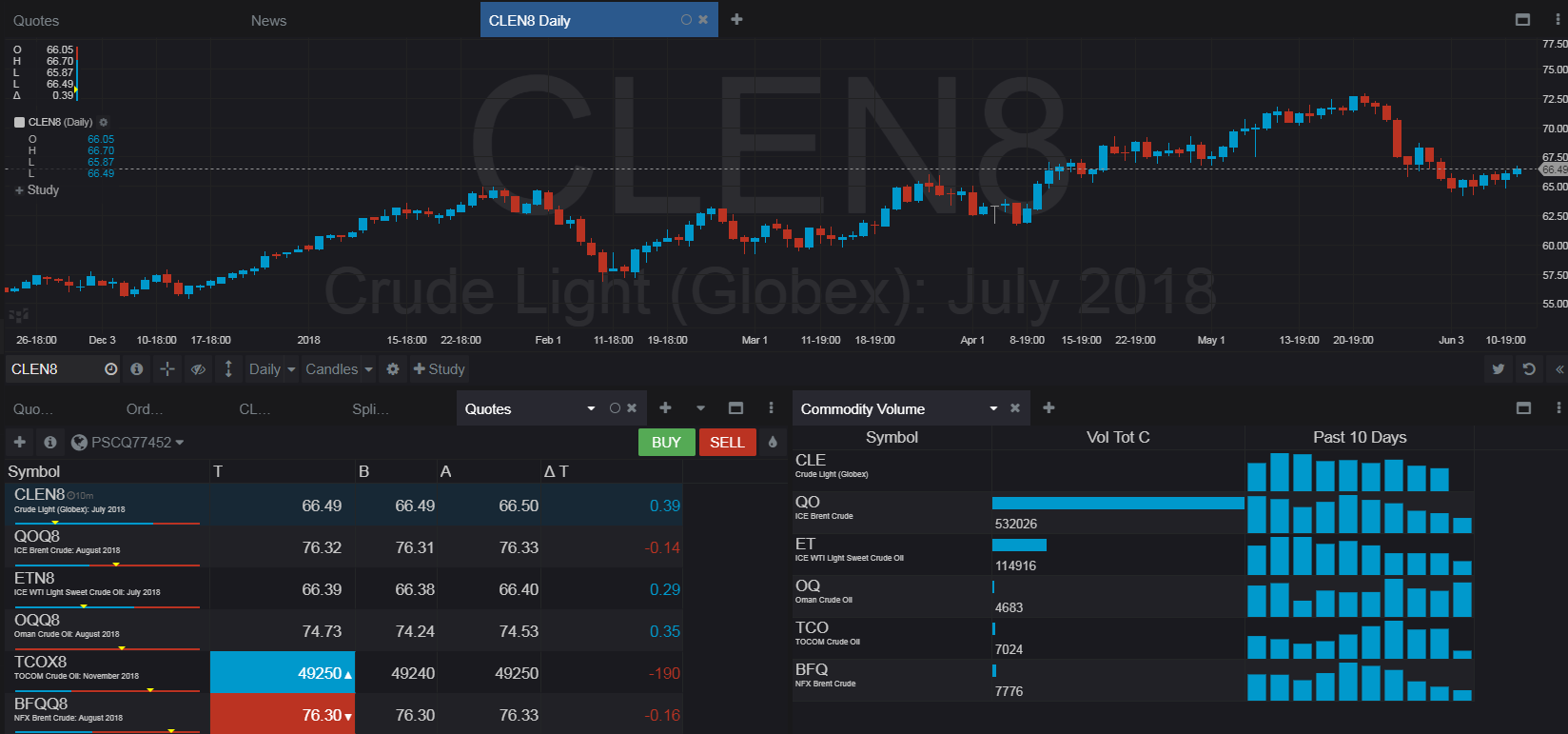Open the symbol history clock icon
The width and height of the screenshot is (1568, 734).
tap(111, 369)
